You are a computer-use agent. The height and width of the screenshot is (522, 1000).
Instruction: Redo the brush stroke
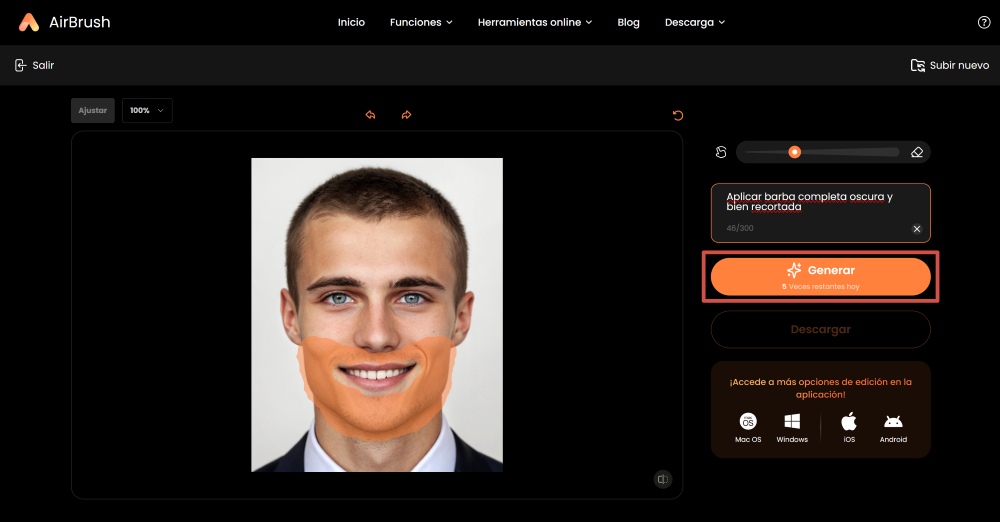406,115
